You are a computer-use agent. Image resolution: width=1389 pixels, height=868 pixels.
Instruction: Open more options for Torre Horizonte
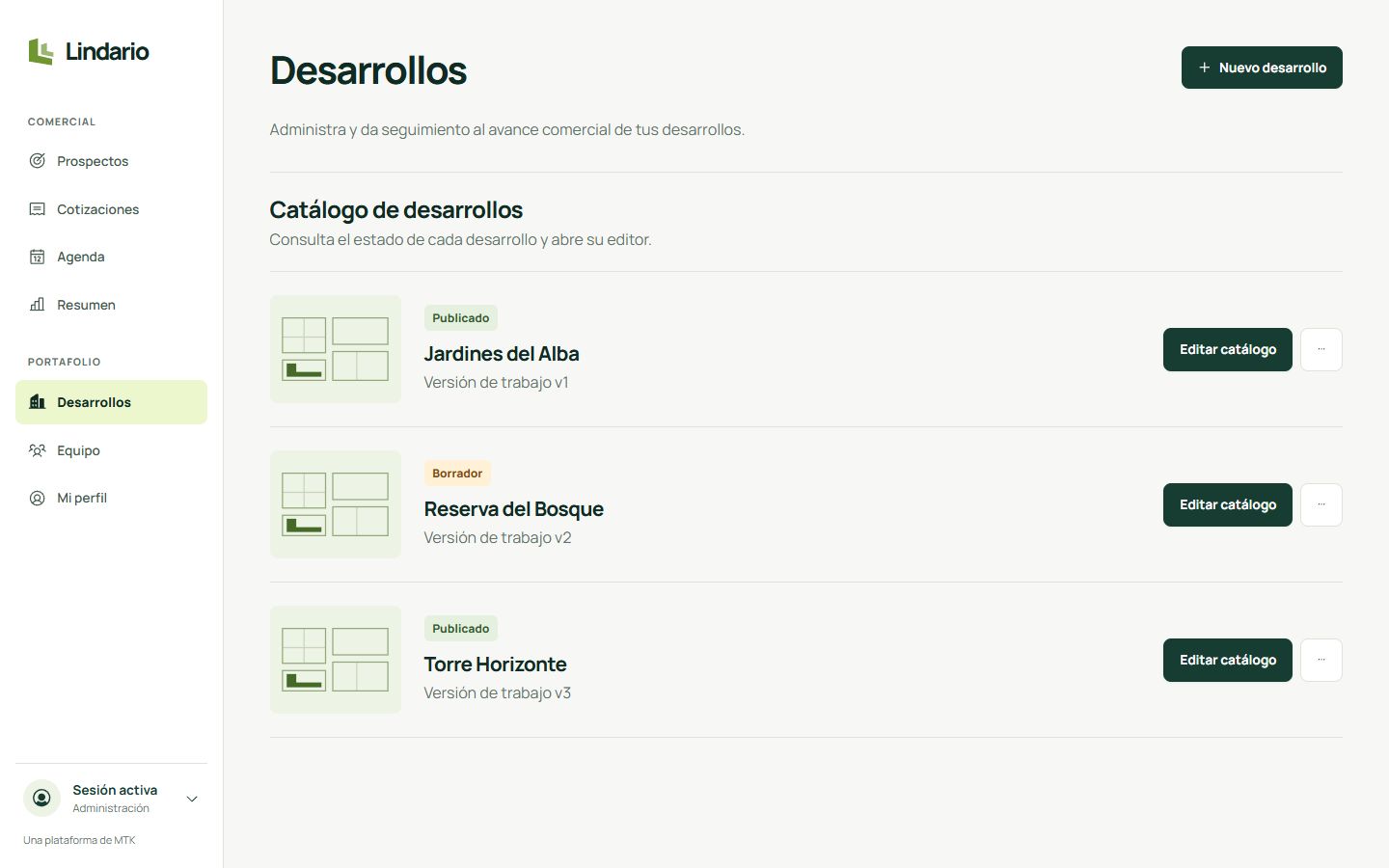coord(1321,660)
